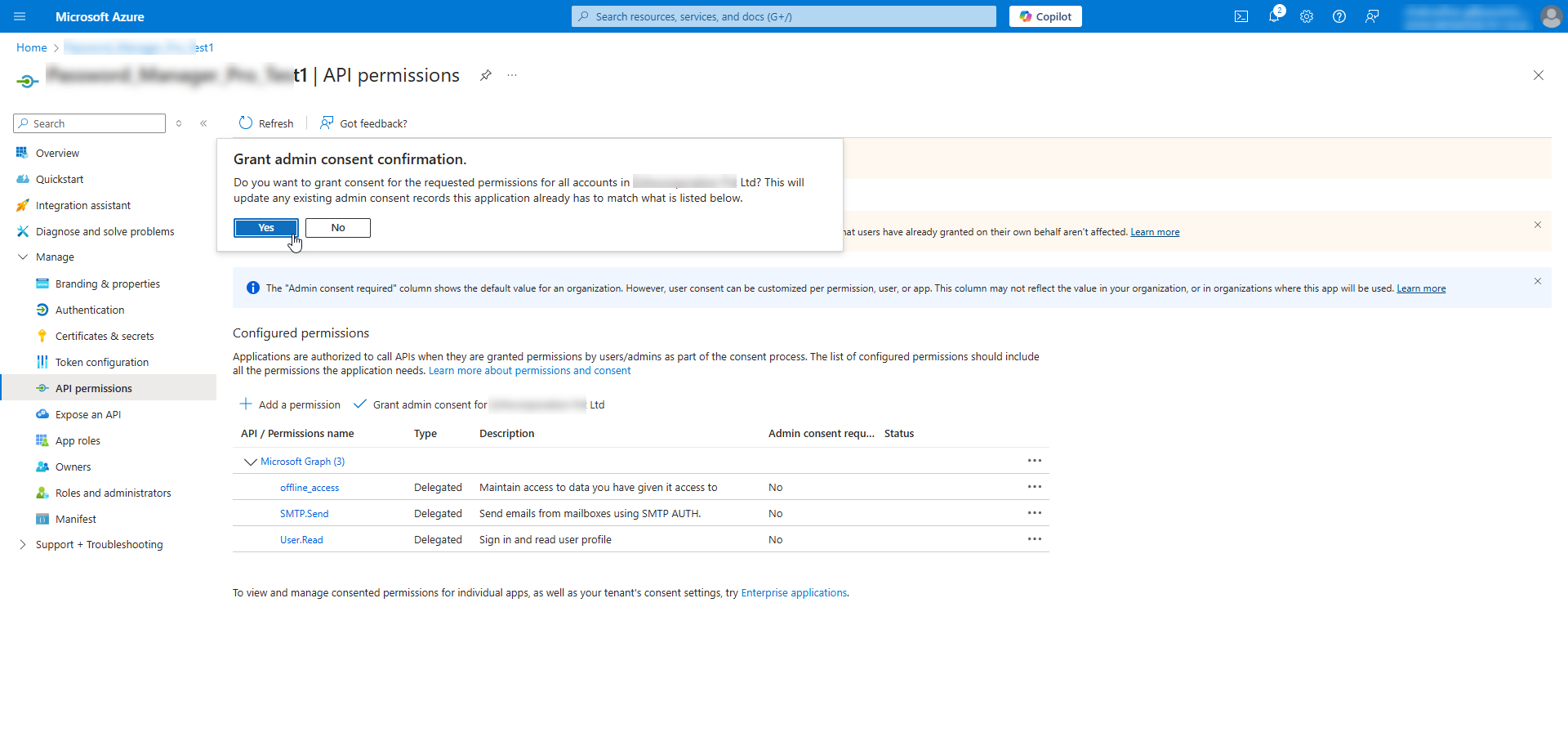The image size is (1568, 750).
Task: Click the Certificates & secrets key icon
Action: [42, 336]
